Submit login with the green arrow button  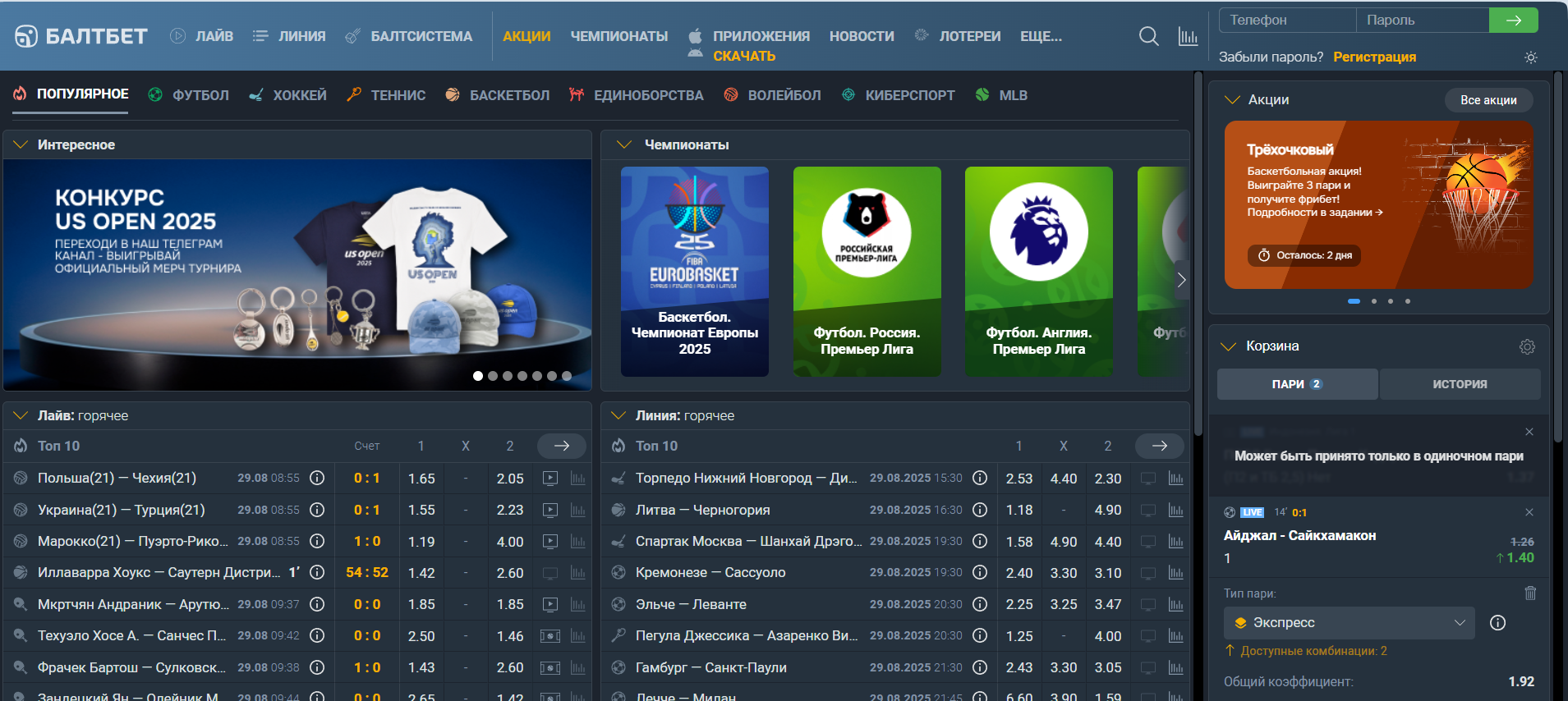[x=1514, y=20]
